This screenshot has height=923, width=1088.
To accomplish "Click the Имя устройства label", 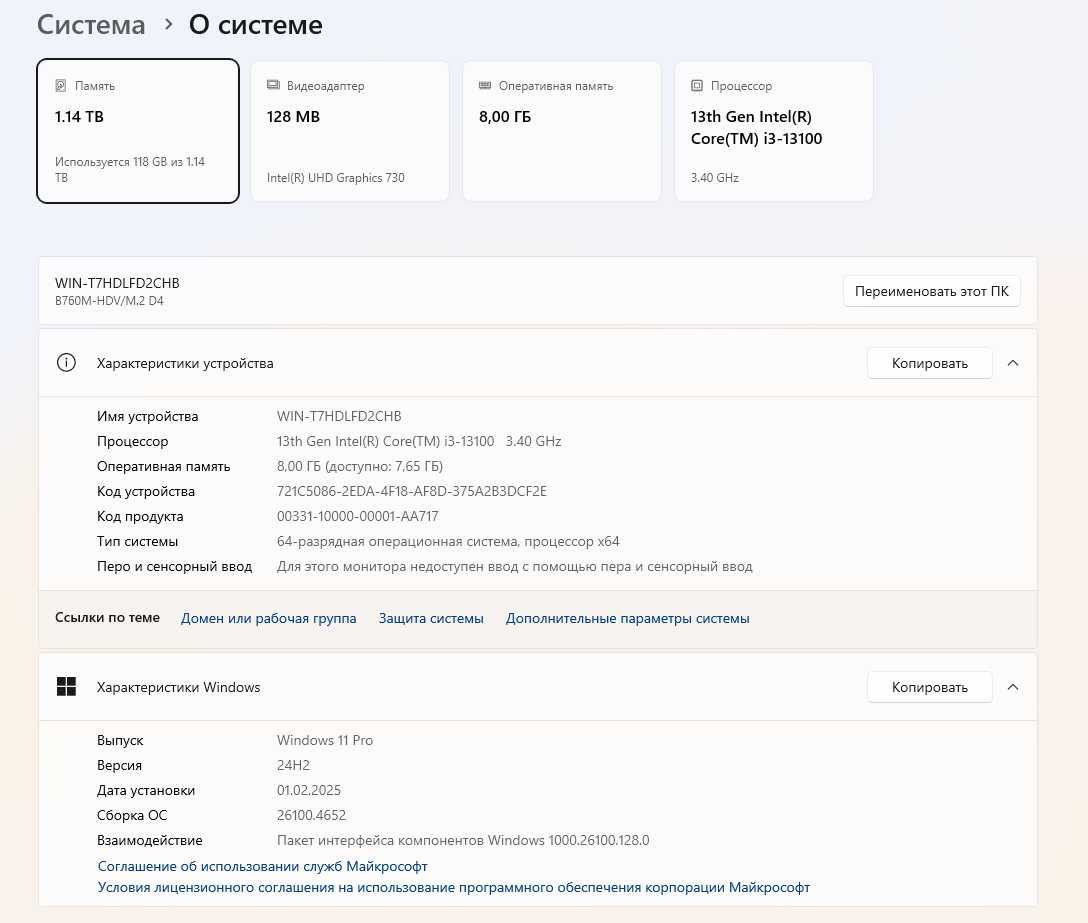I will (147, 416).
